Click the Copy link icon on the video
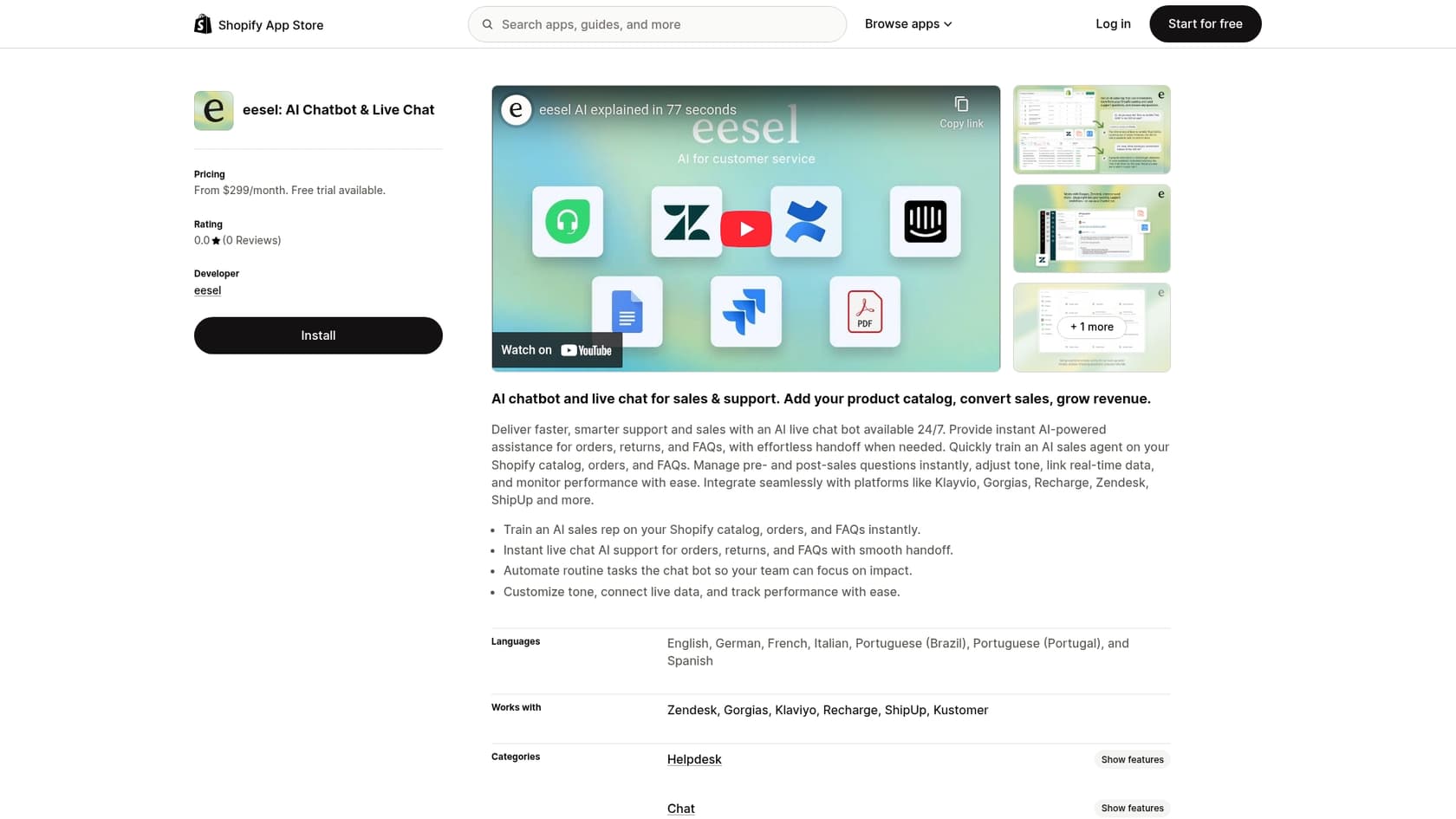The image size is (1456, 819). [960, 104]
